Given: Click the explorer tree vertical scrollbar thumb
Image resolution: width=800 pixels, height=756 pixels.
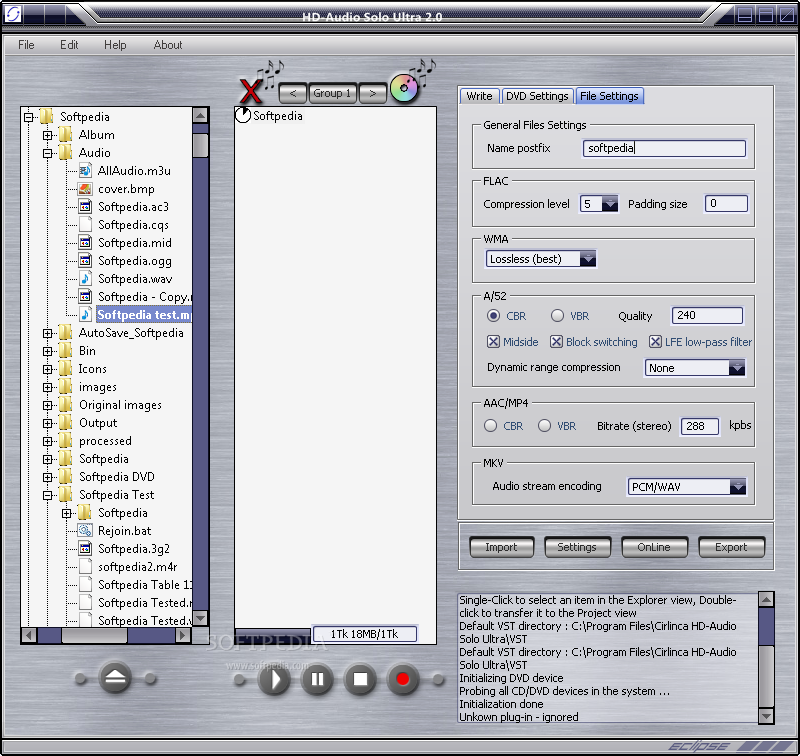Looking at the screenshot, I should (x=201, y=145).
